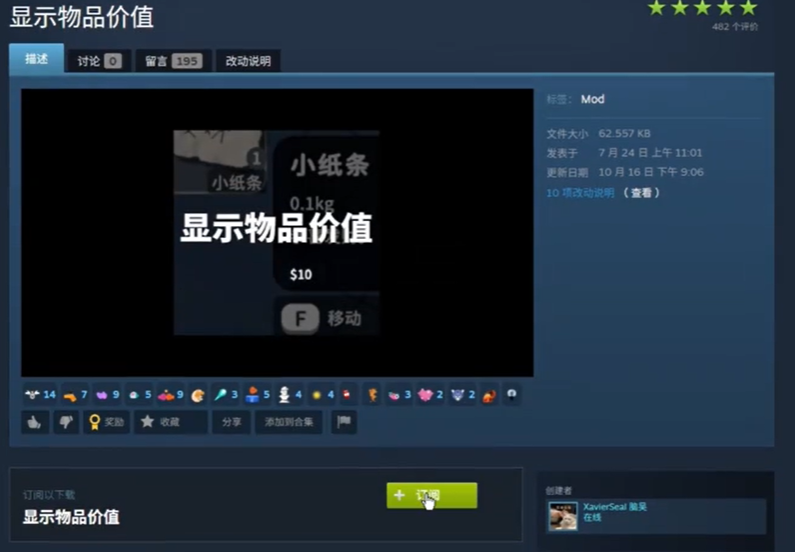Open creator XavierSeal profile link

pos(615,506)
